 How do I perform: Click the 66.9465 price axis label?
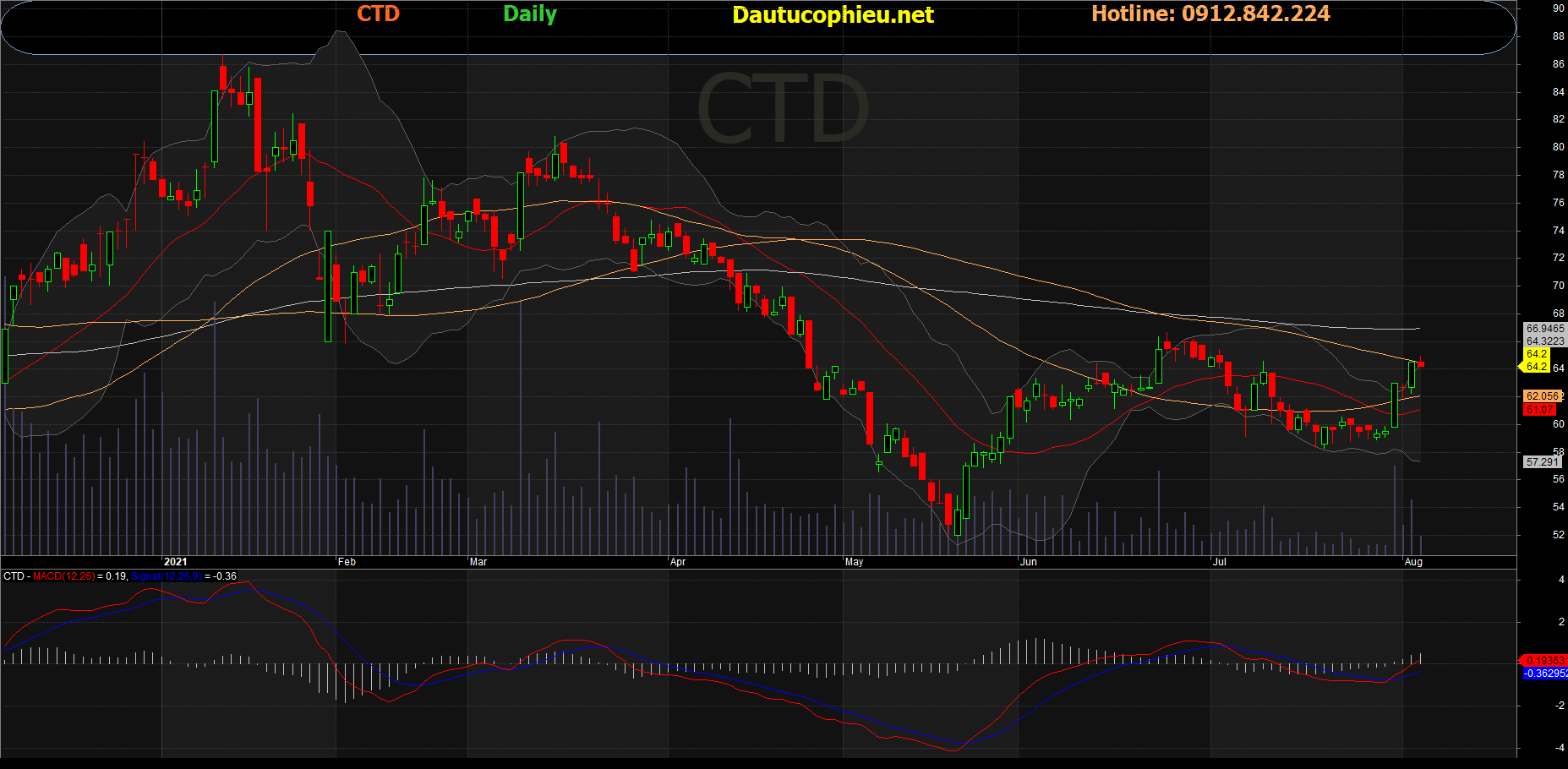pos(1544,329)
